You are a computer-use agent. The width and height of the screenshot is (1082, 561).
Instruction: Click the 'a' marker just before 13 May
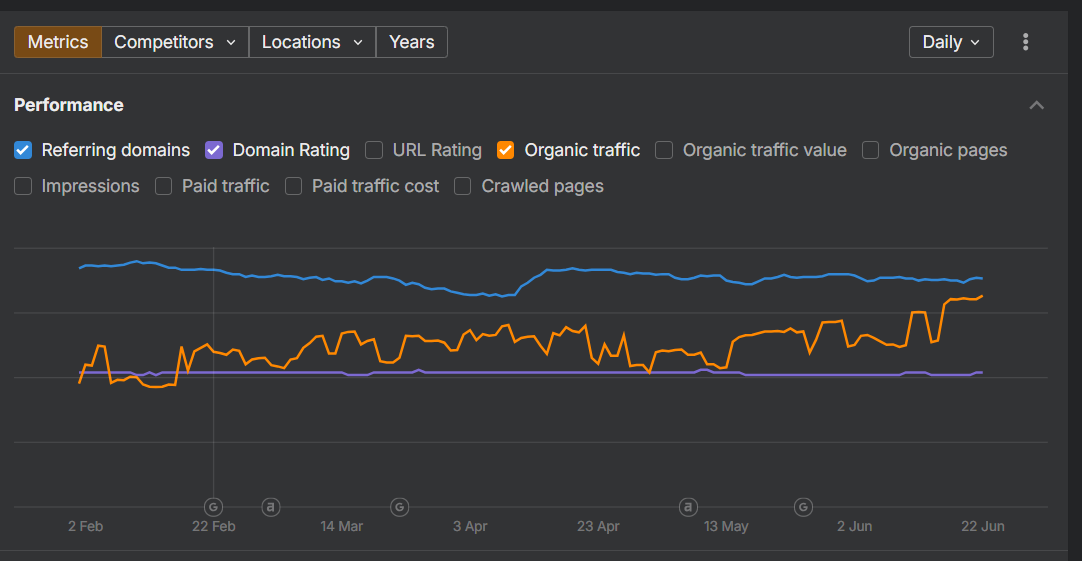click(x=688, y=507)
